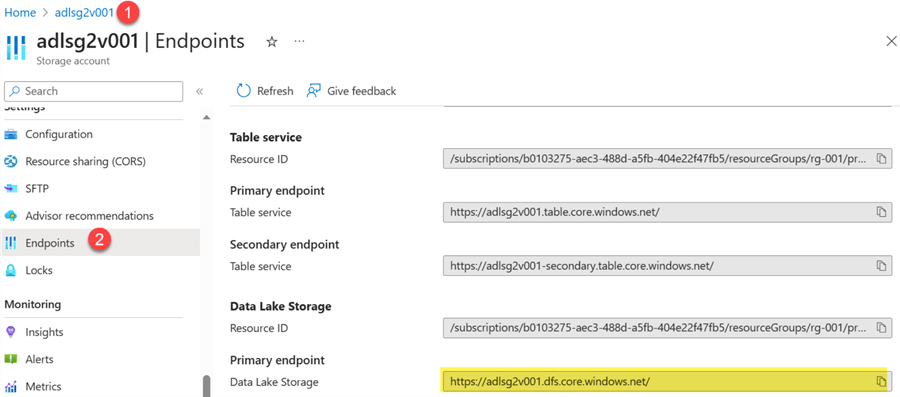Viewport: 900px width, 397px height.
Task: Click the sidebar Search box
Action: (x=94, y=91)
